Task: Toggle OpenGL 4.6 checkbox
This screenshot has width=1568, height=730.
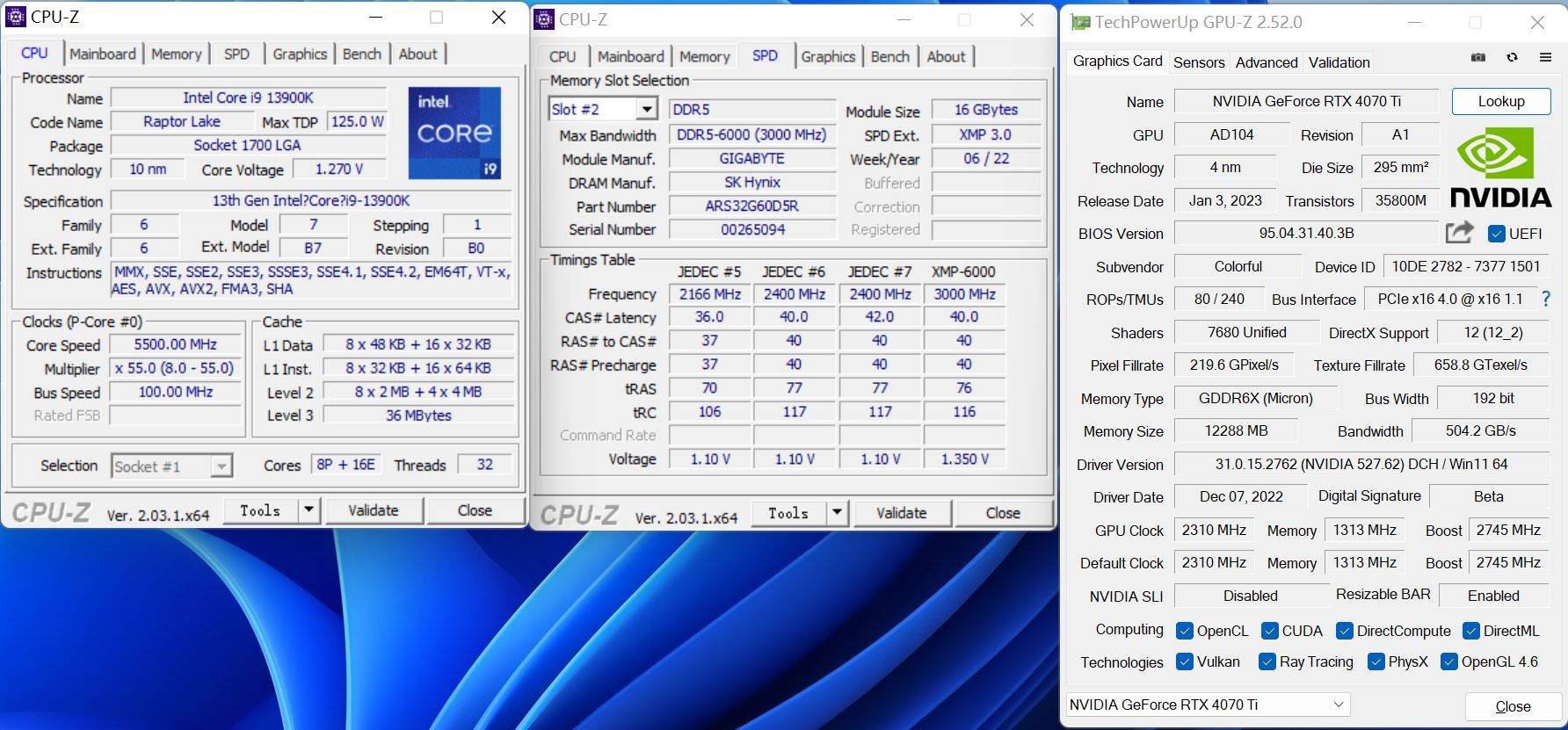Action: tap(1448, 661)
